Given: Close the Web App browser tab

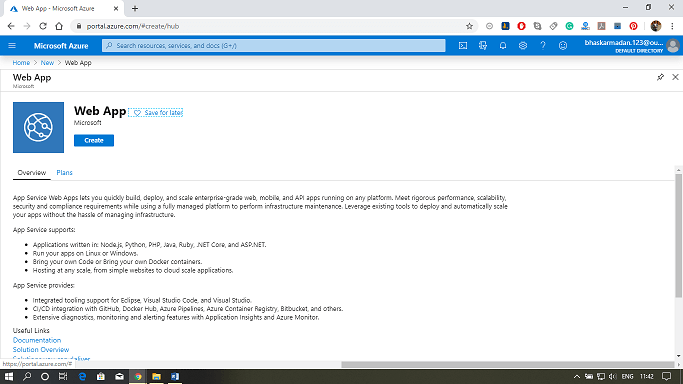Looking at the screenshot, I should [116, 8].
